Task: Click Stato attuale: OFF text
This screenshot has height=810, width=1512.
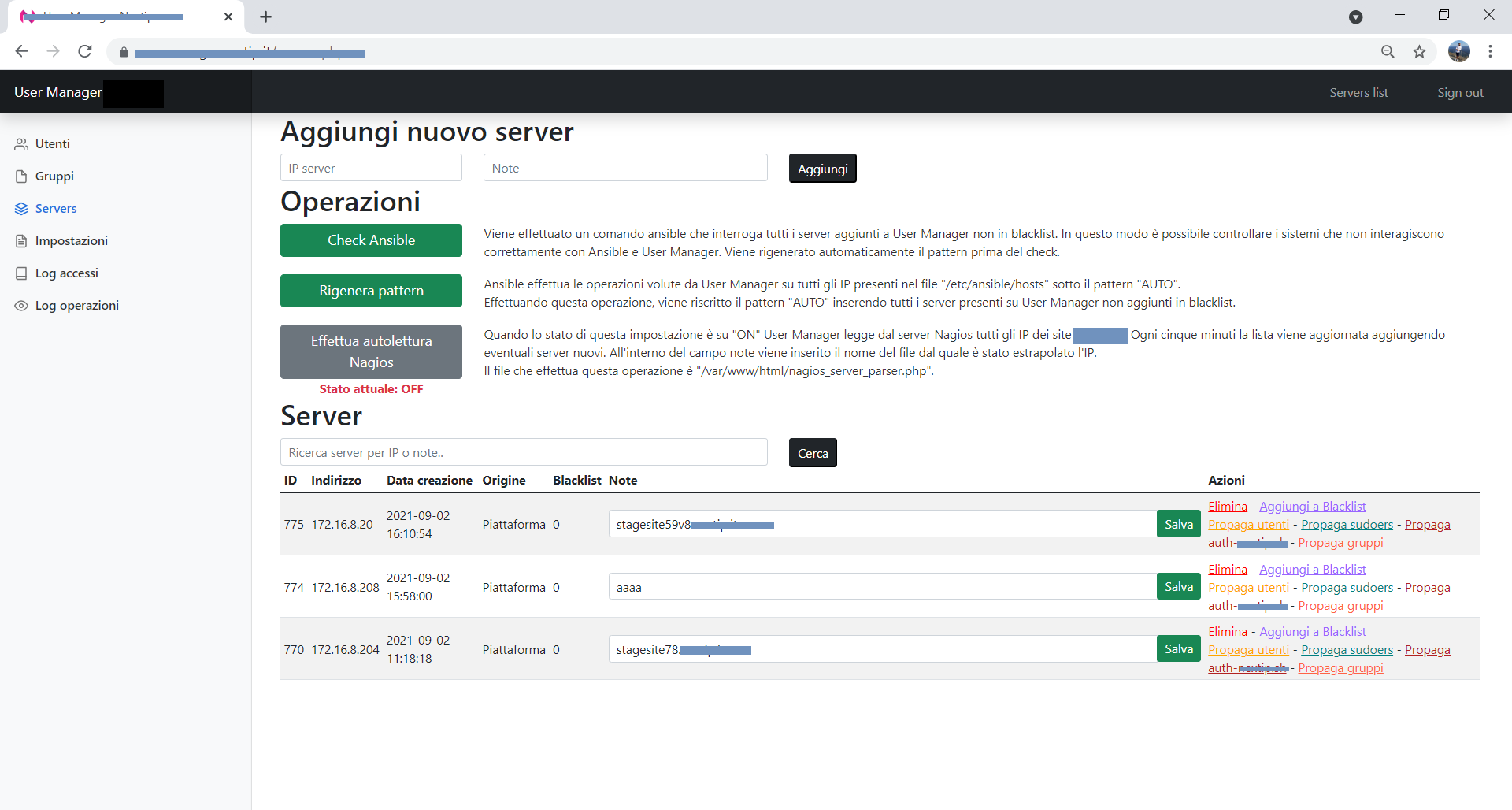Action: 371,388
